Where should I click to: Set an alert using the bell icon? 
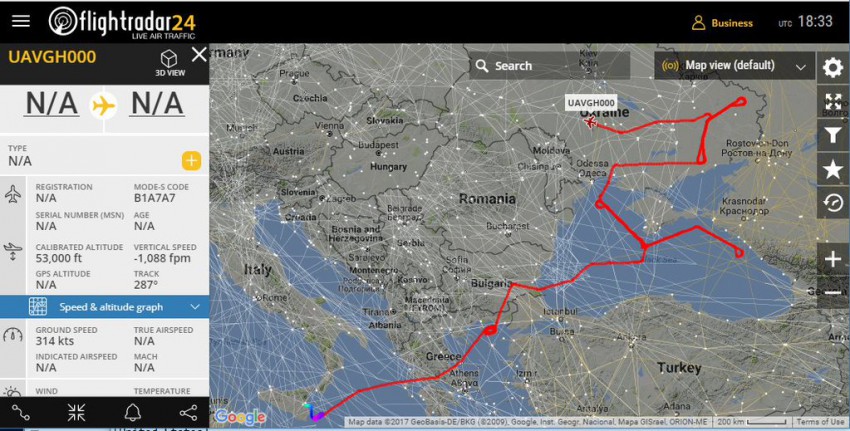tap(132, 412)
